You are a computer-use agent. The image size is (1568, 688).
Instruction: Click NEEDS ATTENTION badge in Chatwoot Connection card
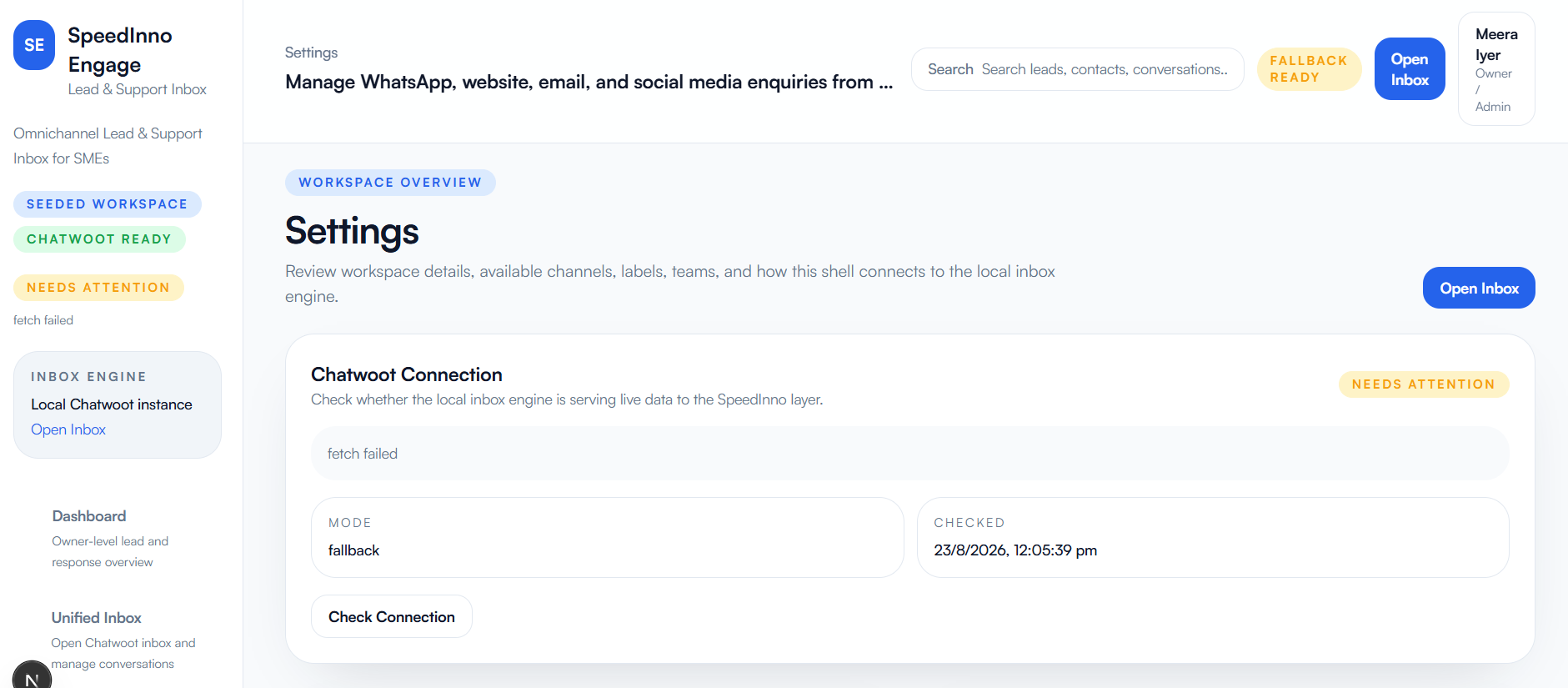1424,384
